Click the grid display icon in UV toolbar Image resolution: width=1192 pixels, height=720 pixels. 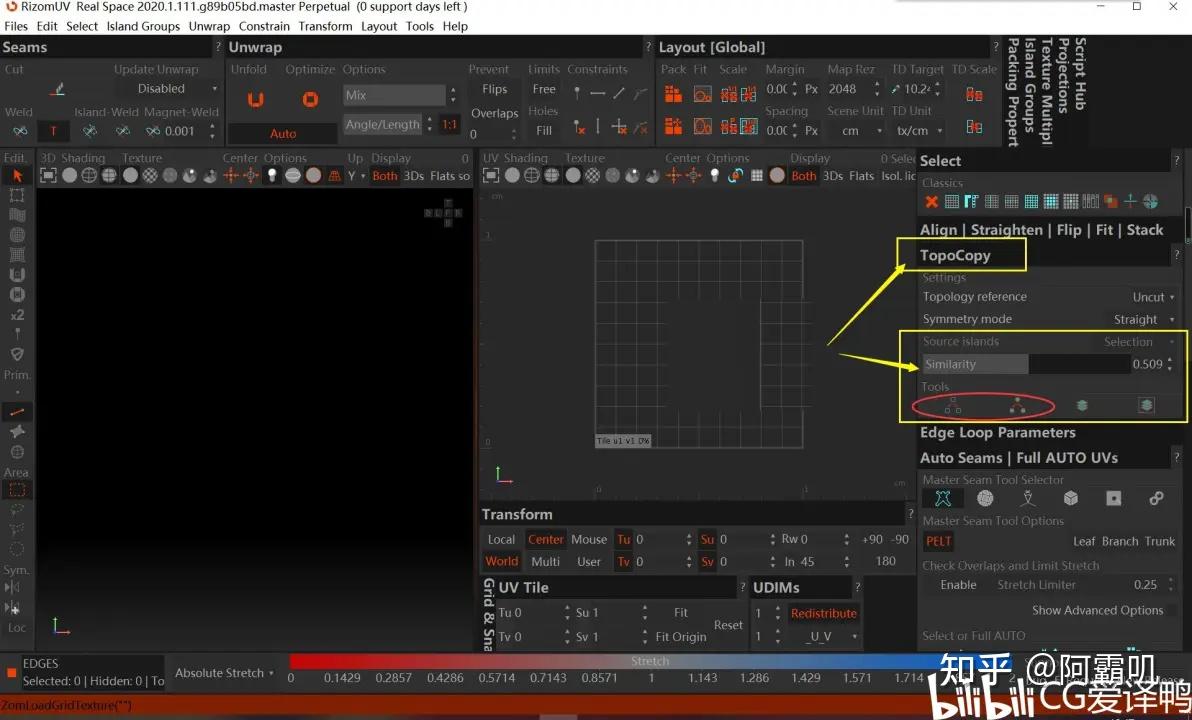(756, 176)
